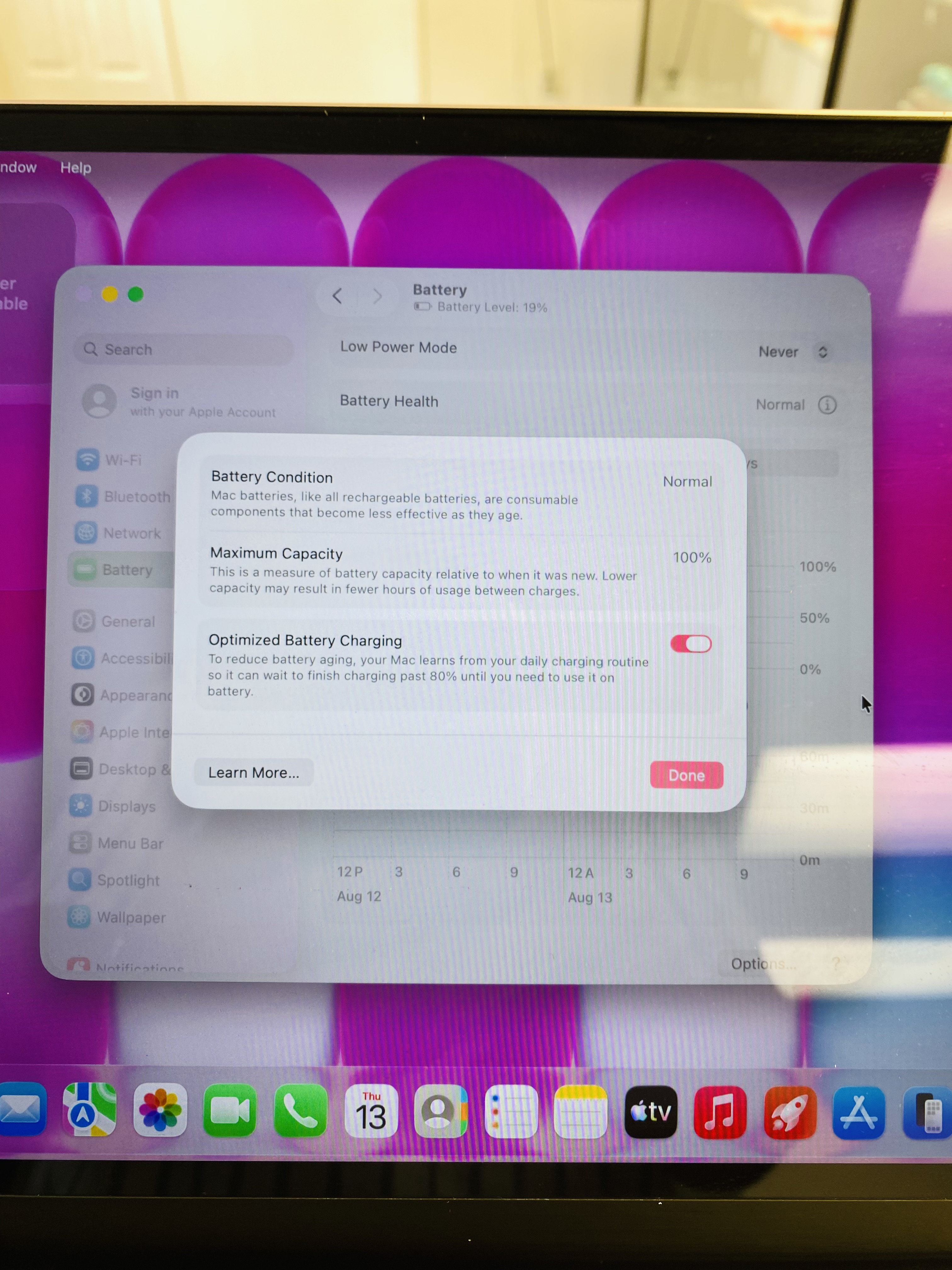The image size is (952, 1270).
Task: Open Wallpaper settings in the sidebar
Action: click(x=117, y=917)
